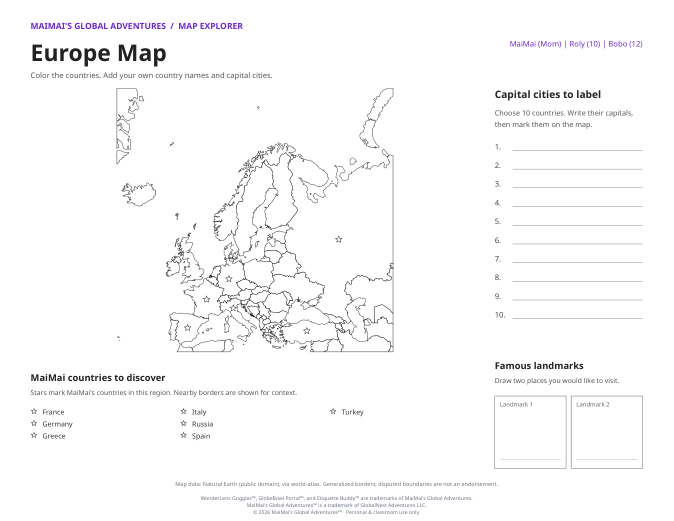Click the Natural Earth map data credit line
The height and width of the screenshot is (521, 674).
(337, 484)
